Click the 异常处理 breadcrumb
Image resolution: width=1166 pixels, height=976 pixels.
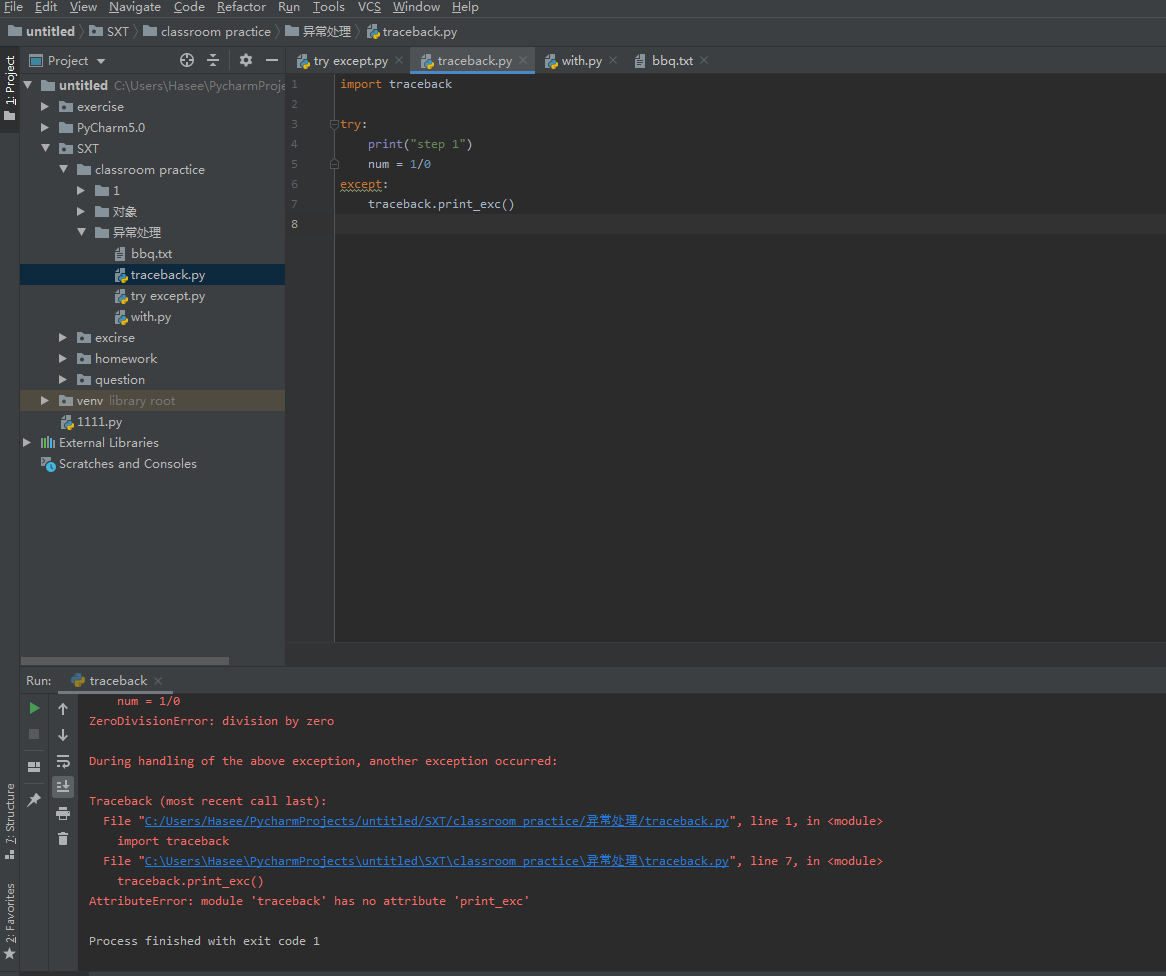coord(318,31)
